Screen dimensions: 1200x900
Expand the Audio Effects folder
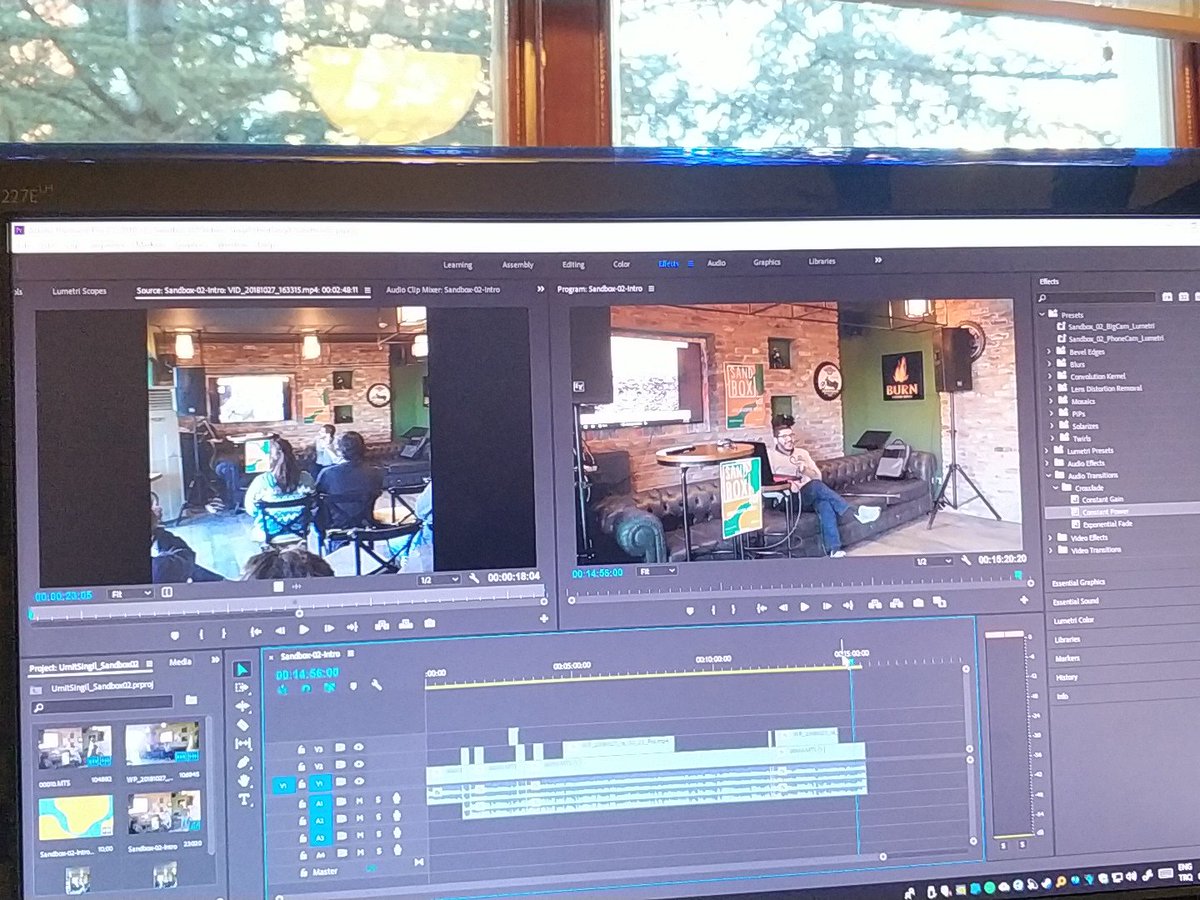coord(1048,462)
